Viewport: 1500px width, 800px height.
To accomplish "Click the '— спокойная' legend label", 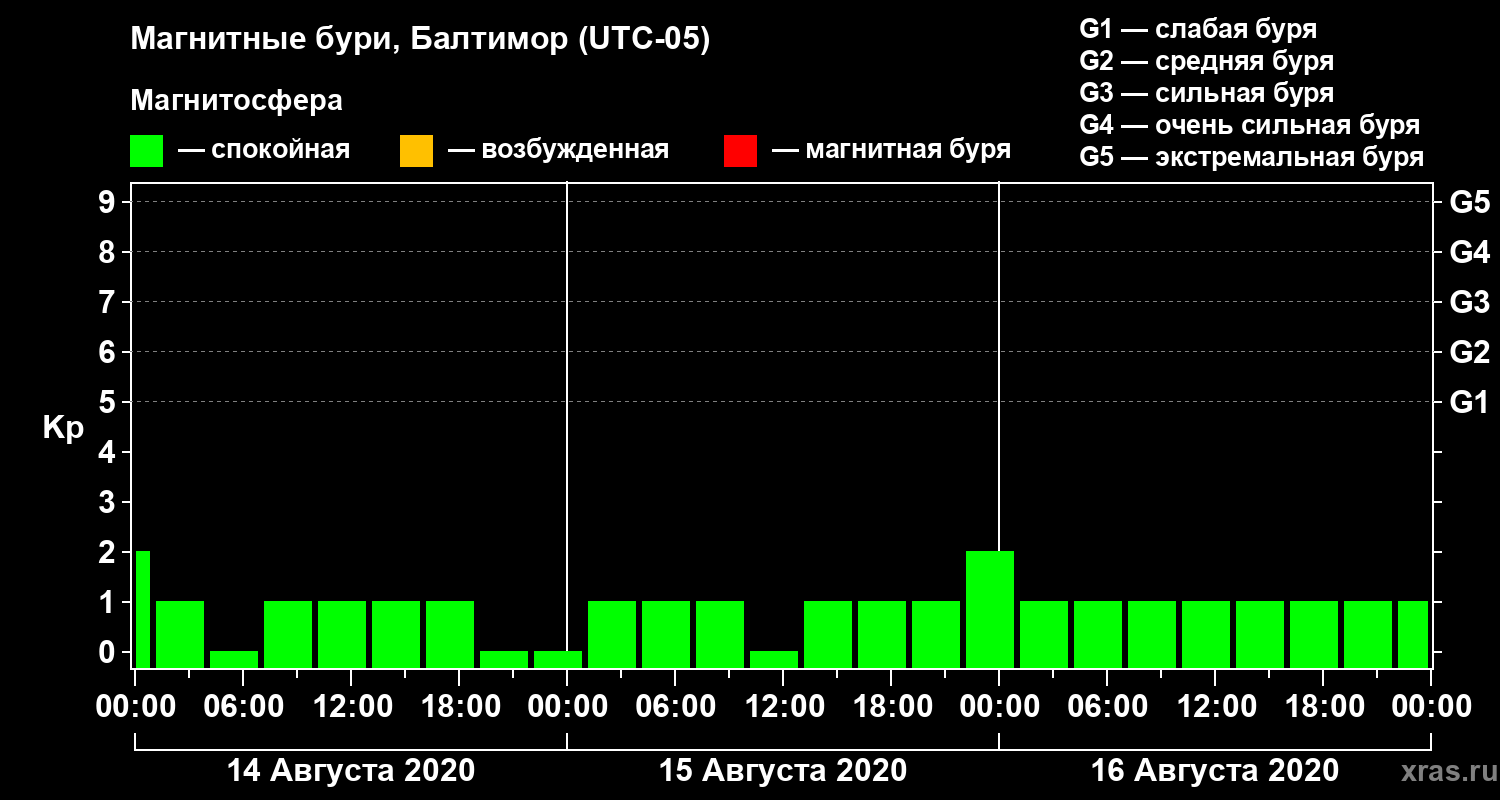I will (x=264, y=150).
